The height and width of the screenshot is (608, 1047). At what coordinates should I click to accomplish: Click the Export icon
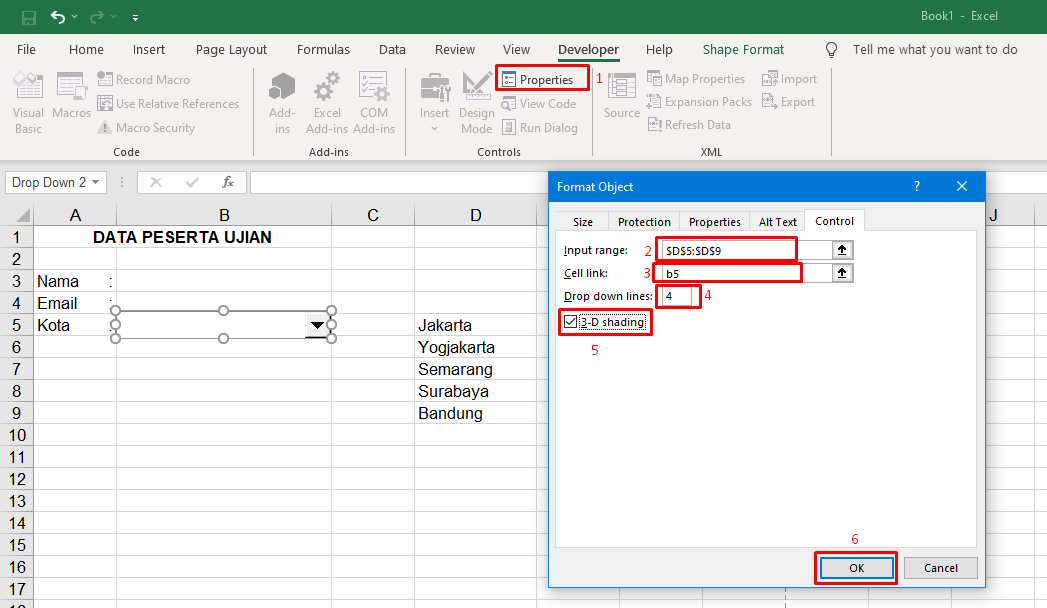(789, 101)
